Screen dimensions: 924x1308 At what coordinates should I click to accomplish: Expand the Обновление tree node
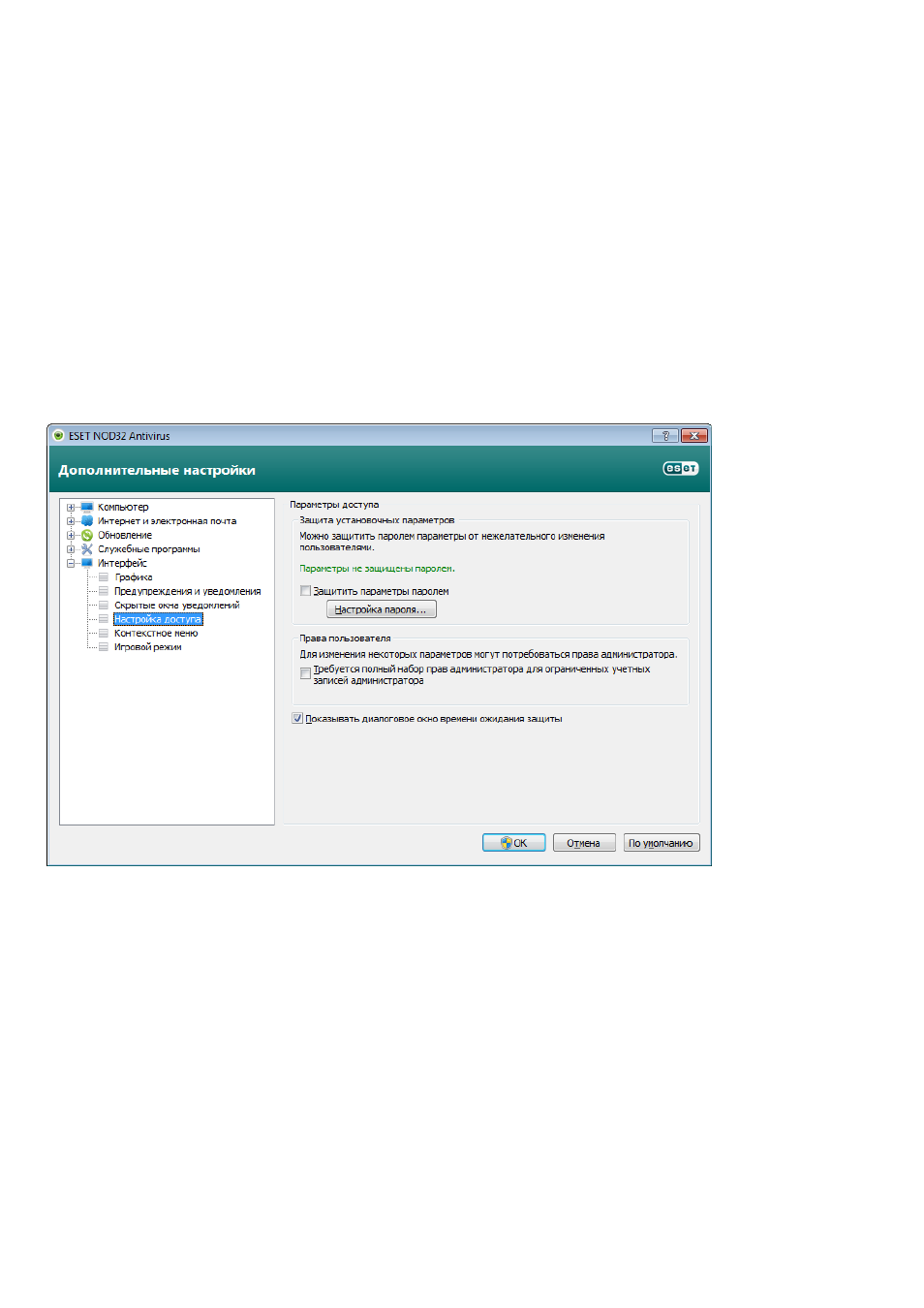tap(71, 536)
